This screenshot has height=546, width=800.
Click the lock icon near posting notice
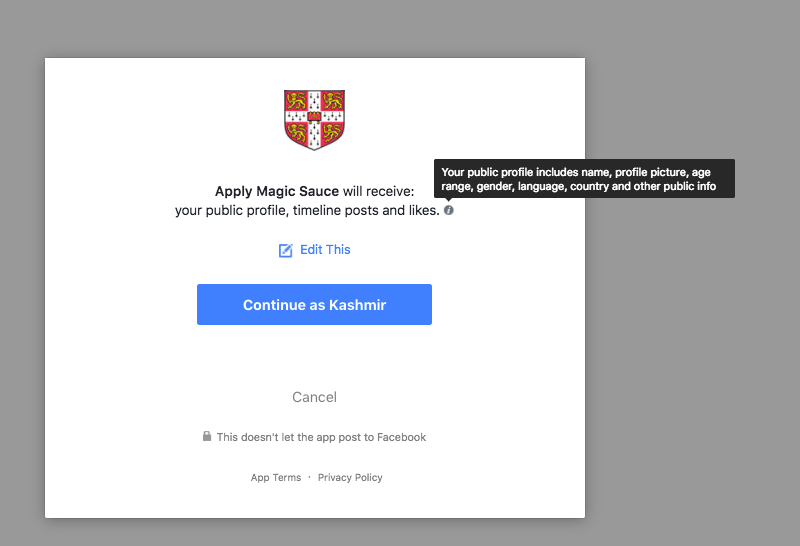pyautogui.click(x=207, y=436)
